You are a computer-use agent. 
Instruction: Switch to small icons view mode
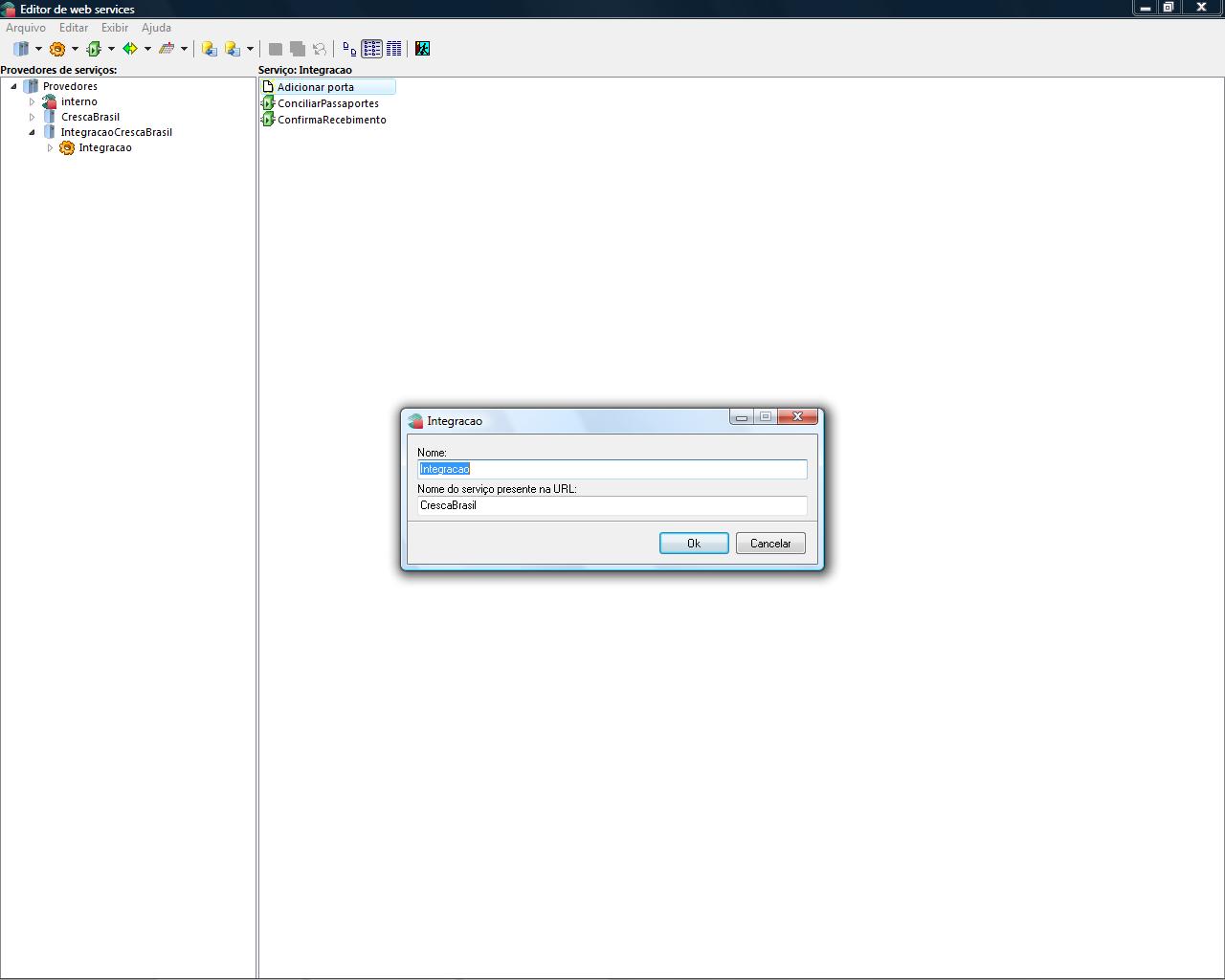coord(349,49)
